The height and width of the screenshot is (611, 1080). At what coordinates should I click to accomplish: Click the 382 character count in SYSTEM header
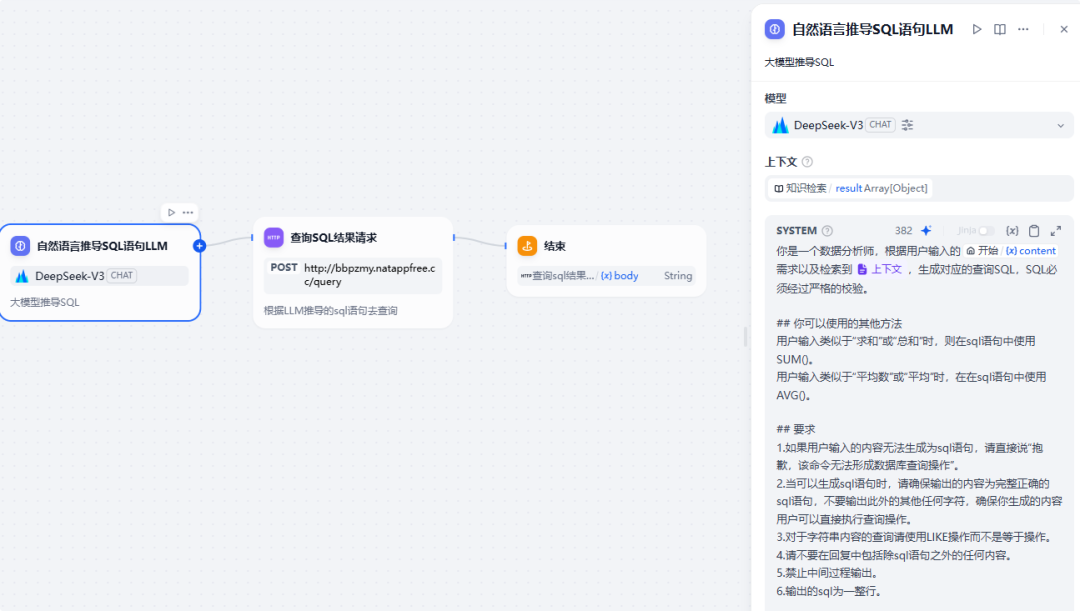[903, 231]
